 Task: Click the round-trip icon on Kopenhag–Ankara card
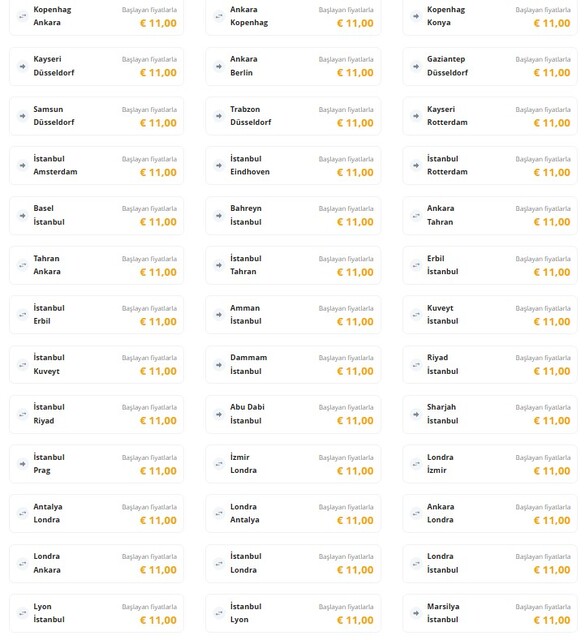(22, 16)
